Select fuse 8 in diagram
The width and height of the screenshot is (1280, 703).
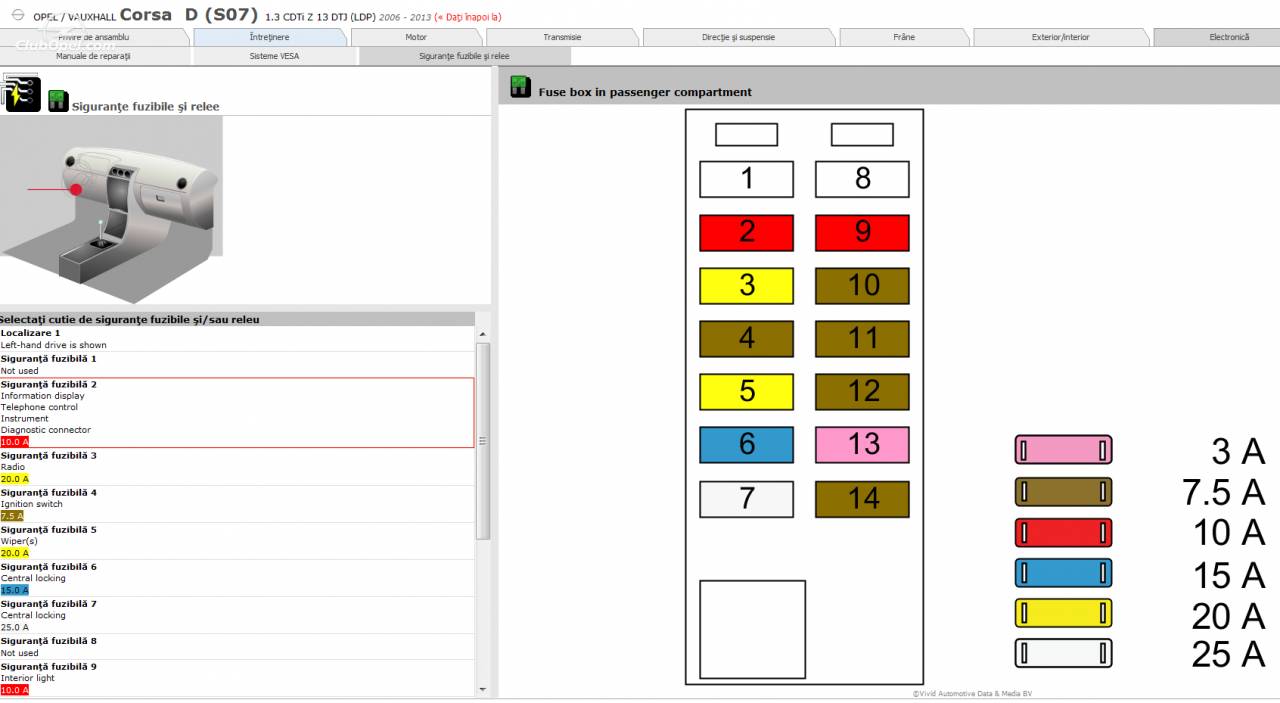pyautogui.click(x=862, y=179)
